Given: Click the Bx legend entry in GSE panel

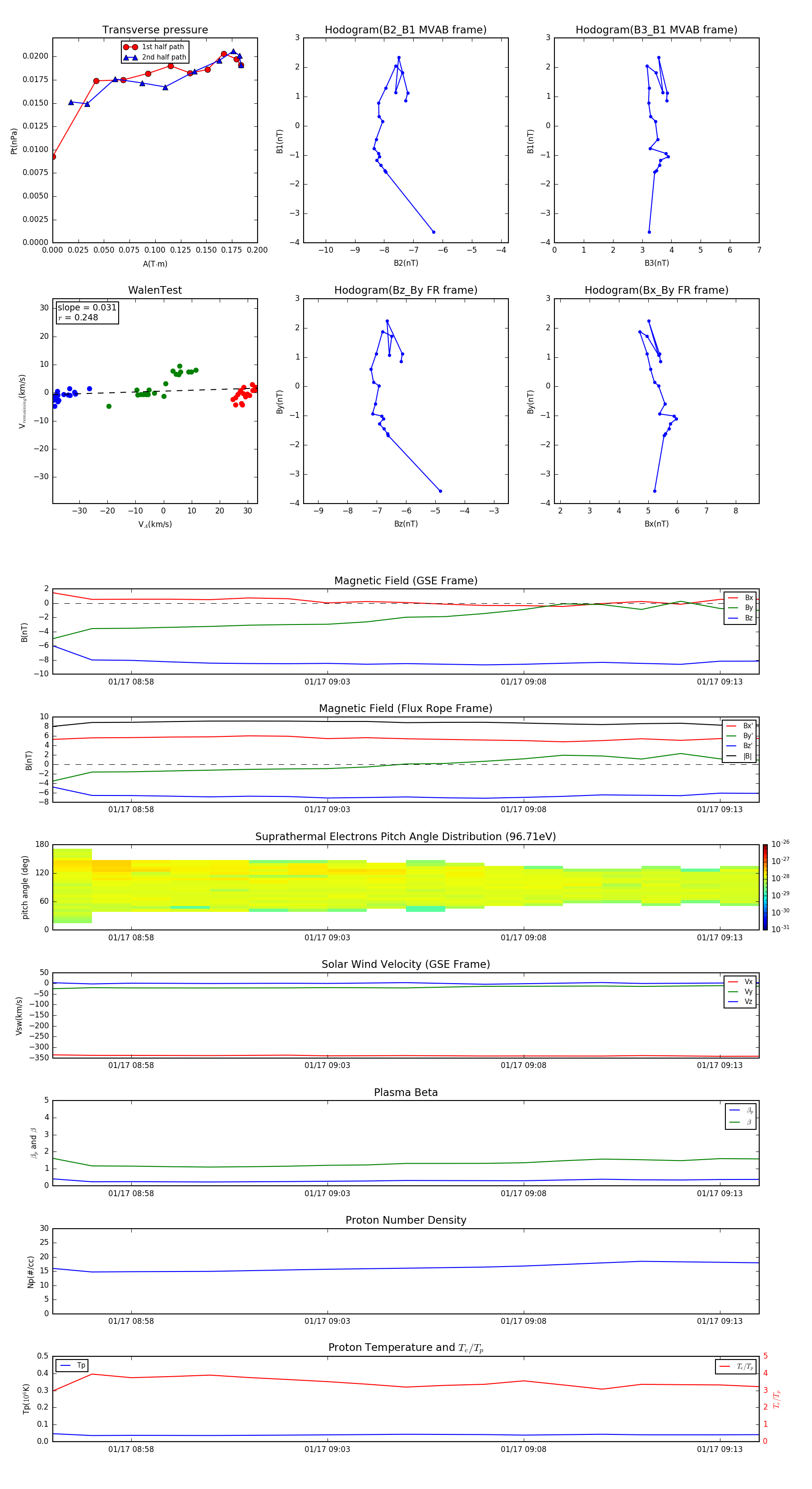Looking at the screenshot, I should click(740, 598).
